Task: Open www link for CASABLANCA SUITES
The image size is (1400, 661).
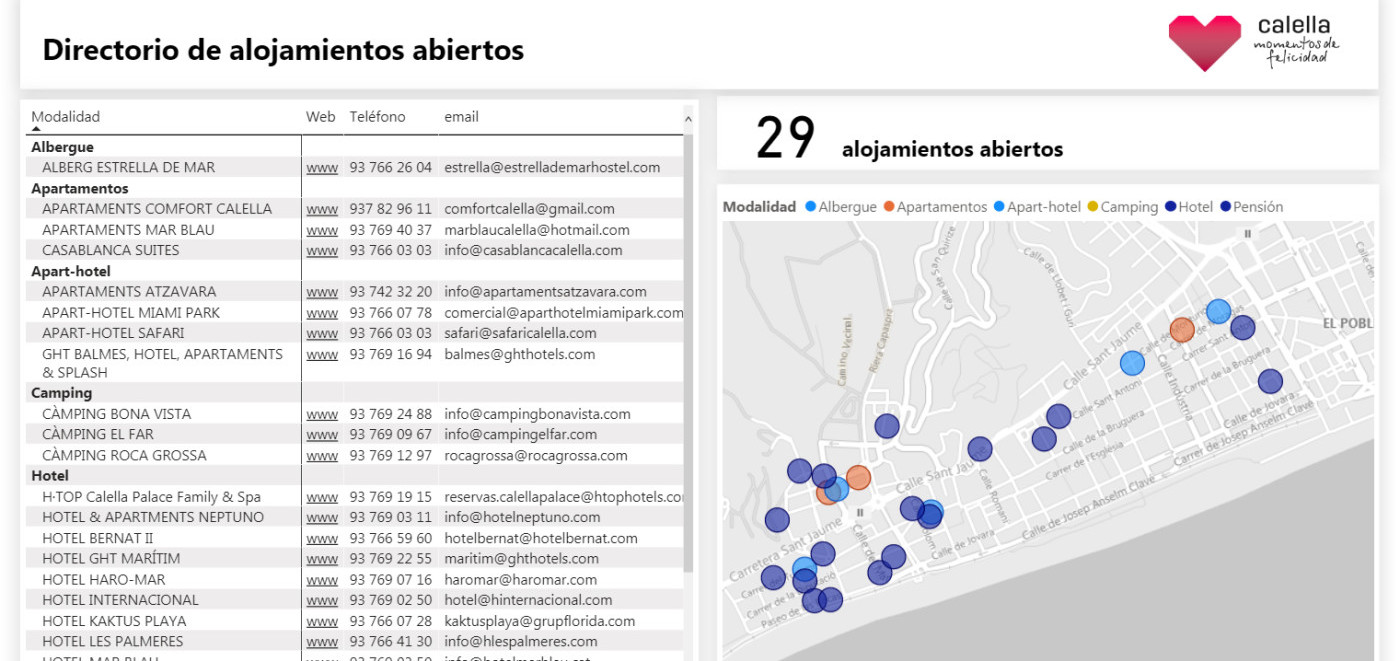Action: click(x=321, y=251)
